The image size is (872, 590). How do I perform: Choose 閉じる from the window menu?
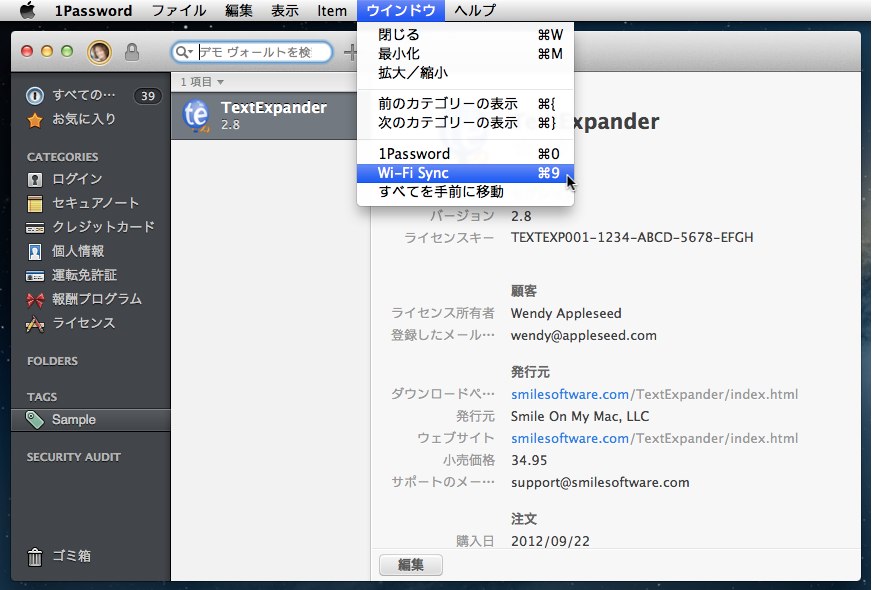point(465,35)
